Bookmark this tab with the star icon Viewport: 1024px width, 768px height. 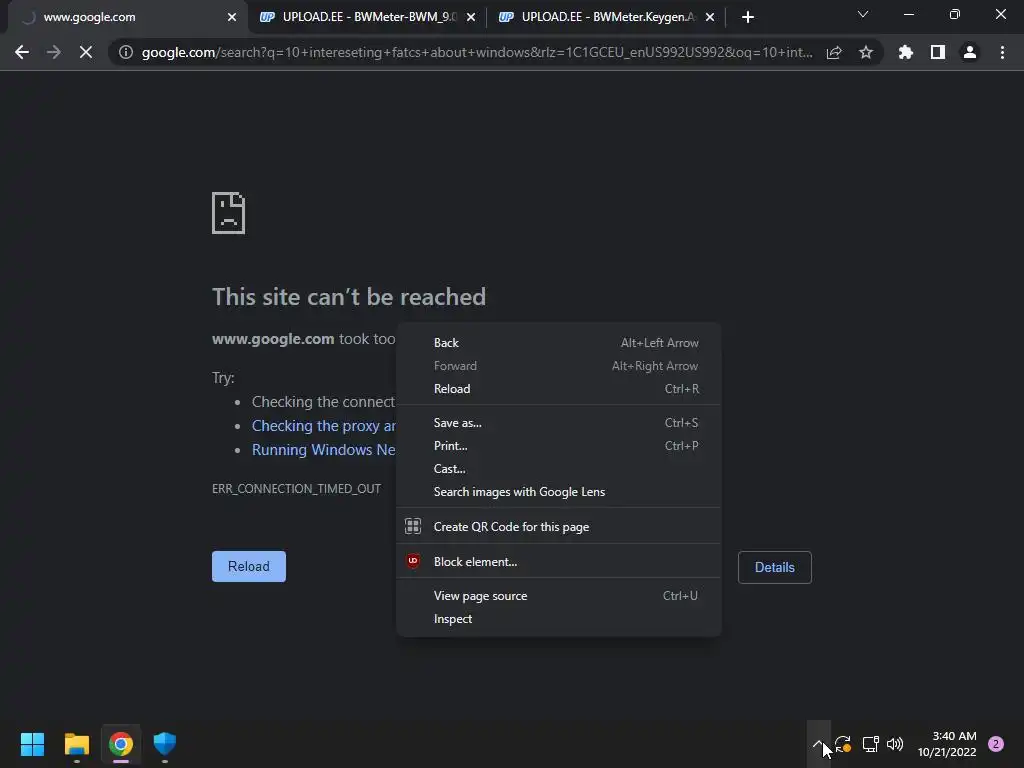point(866,52)
